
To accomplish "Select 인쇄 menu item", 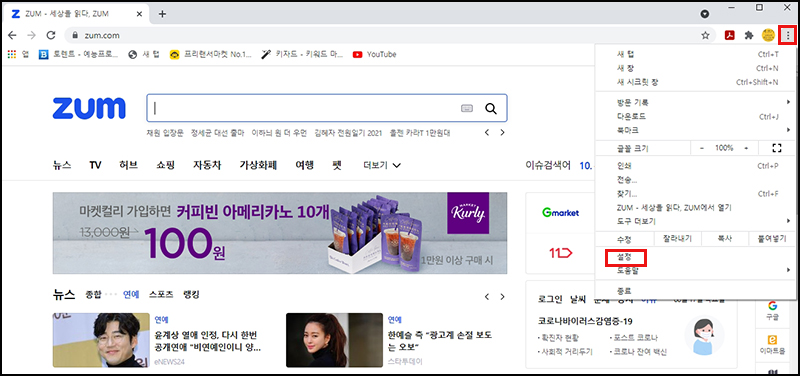I will [695, 166].
